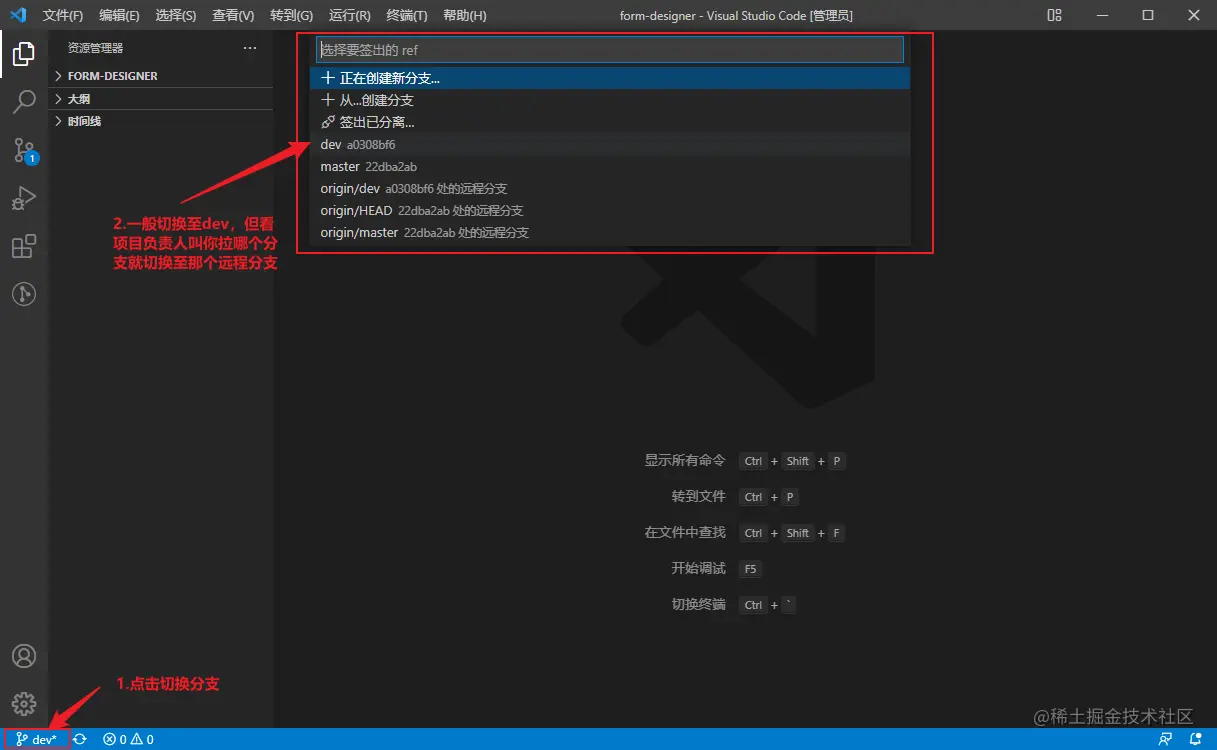Choose the origin/master remote branch

610,232
